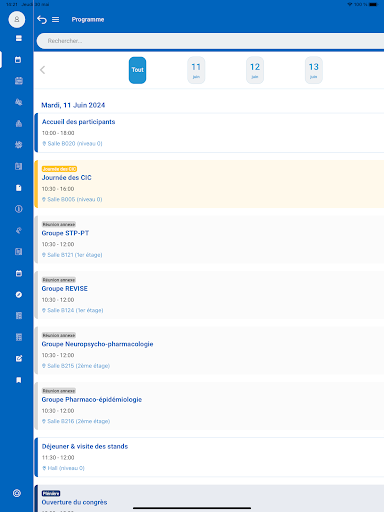Open the detailed agenda calendar icon with lines
The image size is (384, 512).
19,81
